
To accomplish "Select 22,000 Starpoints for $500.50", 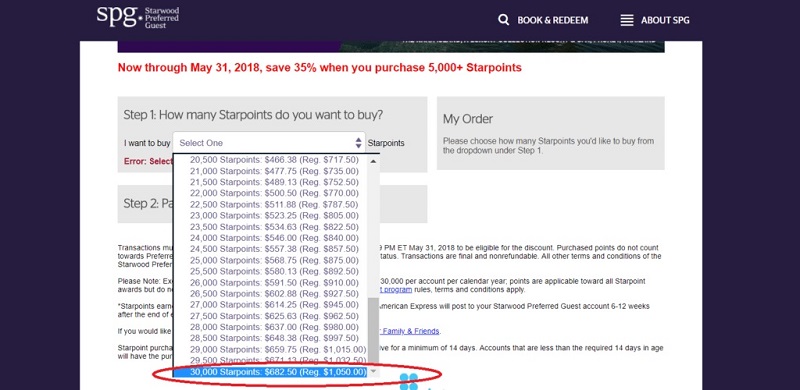I will tap(270, 193).
